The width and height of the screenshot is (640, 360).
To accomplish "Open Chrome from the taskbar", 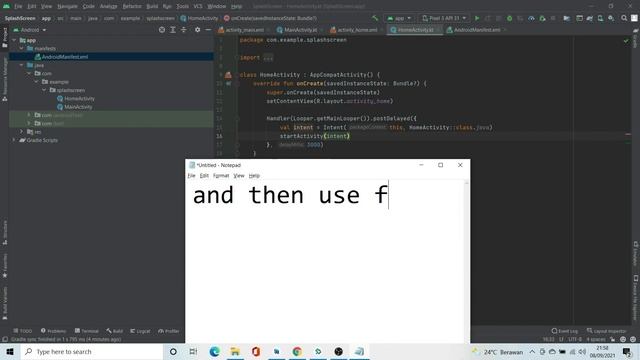I will coord(297,351).
